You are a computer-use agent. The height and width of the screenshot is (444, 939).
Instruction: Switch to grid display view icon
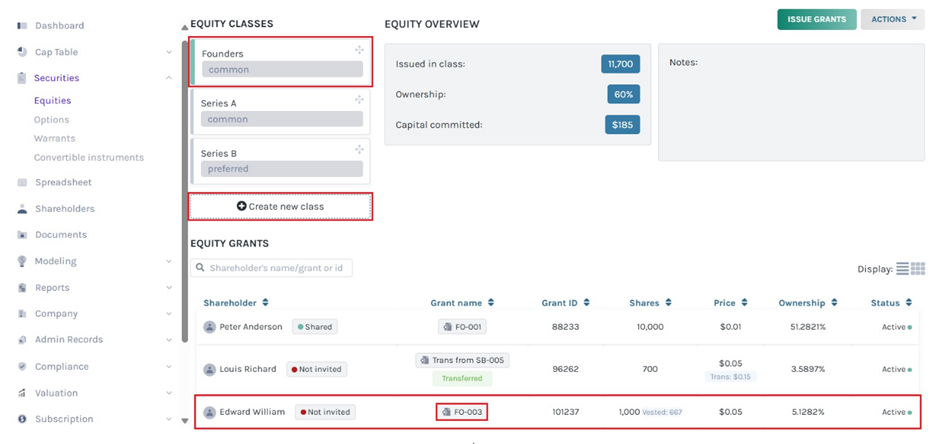pyautogui.click(x=918, y=269)
